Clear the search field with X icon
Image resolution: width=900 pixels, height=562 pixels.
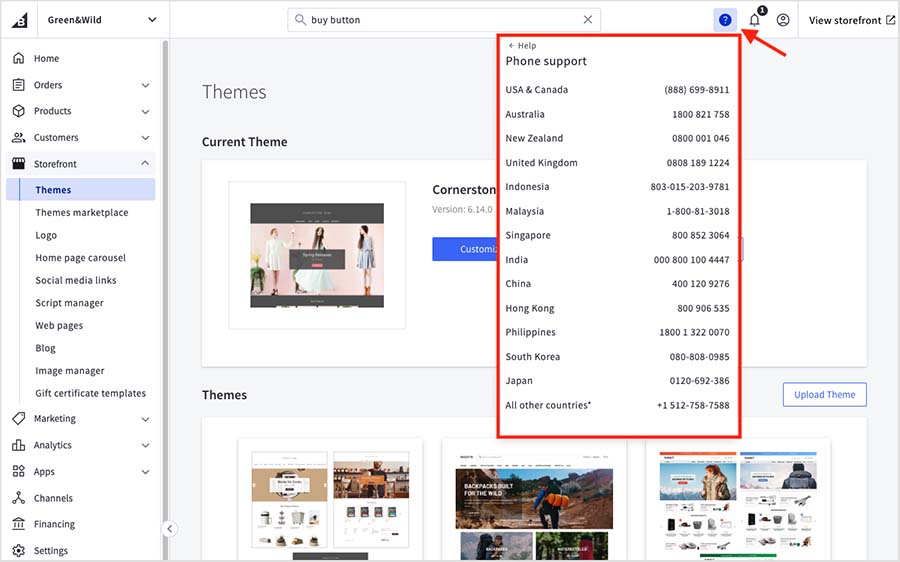[x=588, y=20]
